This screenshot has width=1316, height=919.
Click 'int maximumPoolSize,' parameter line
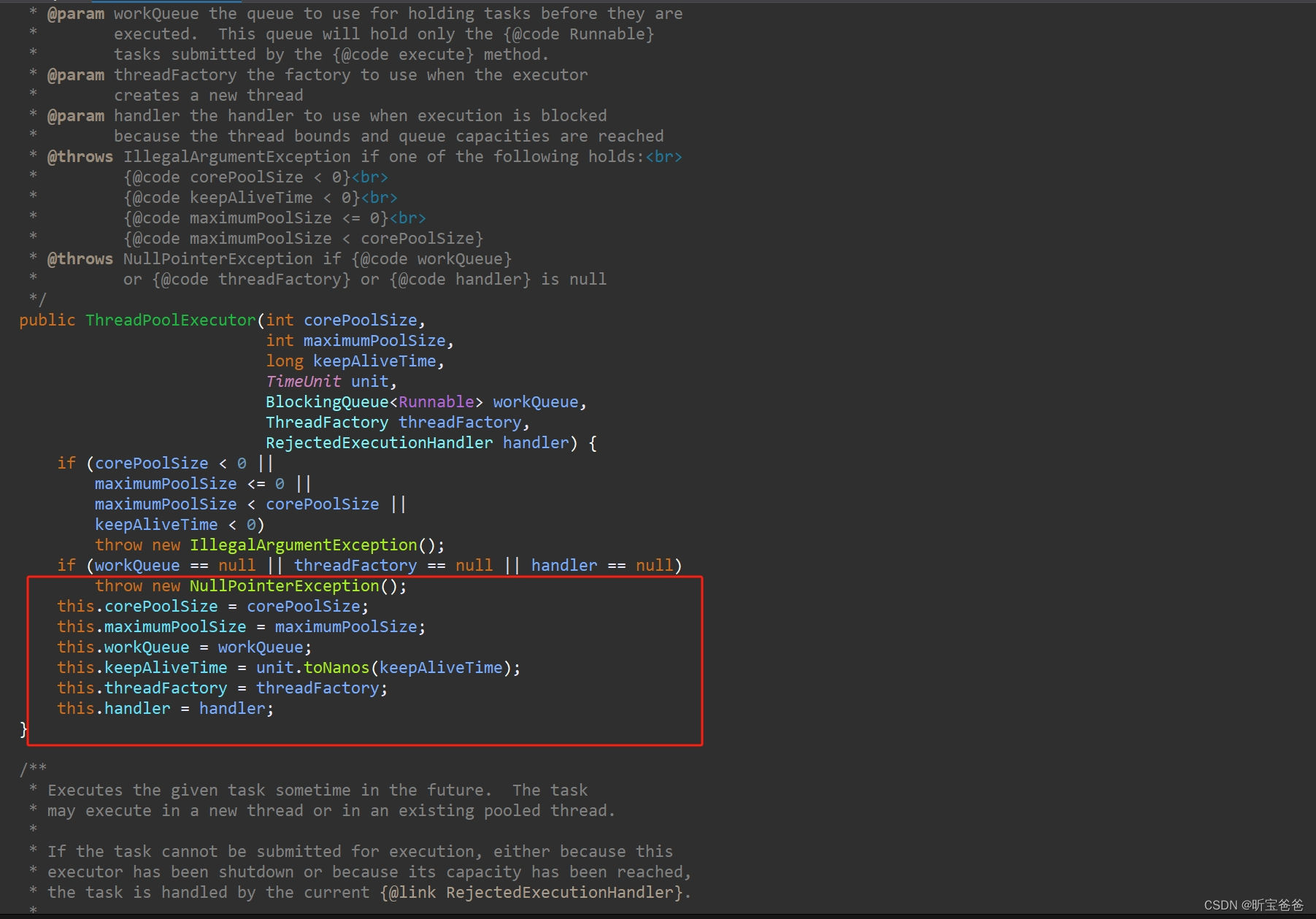pos(360,341)
